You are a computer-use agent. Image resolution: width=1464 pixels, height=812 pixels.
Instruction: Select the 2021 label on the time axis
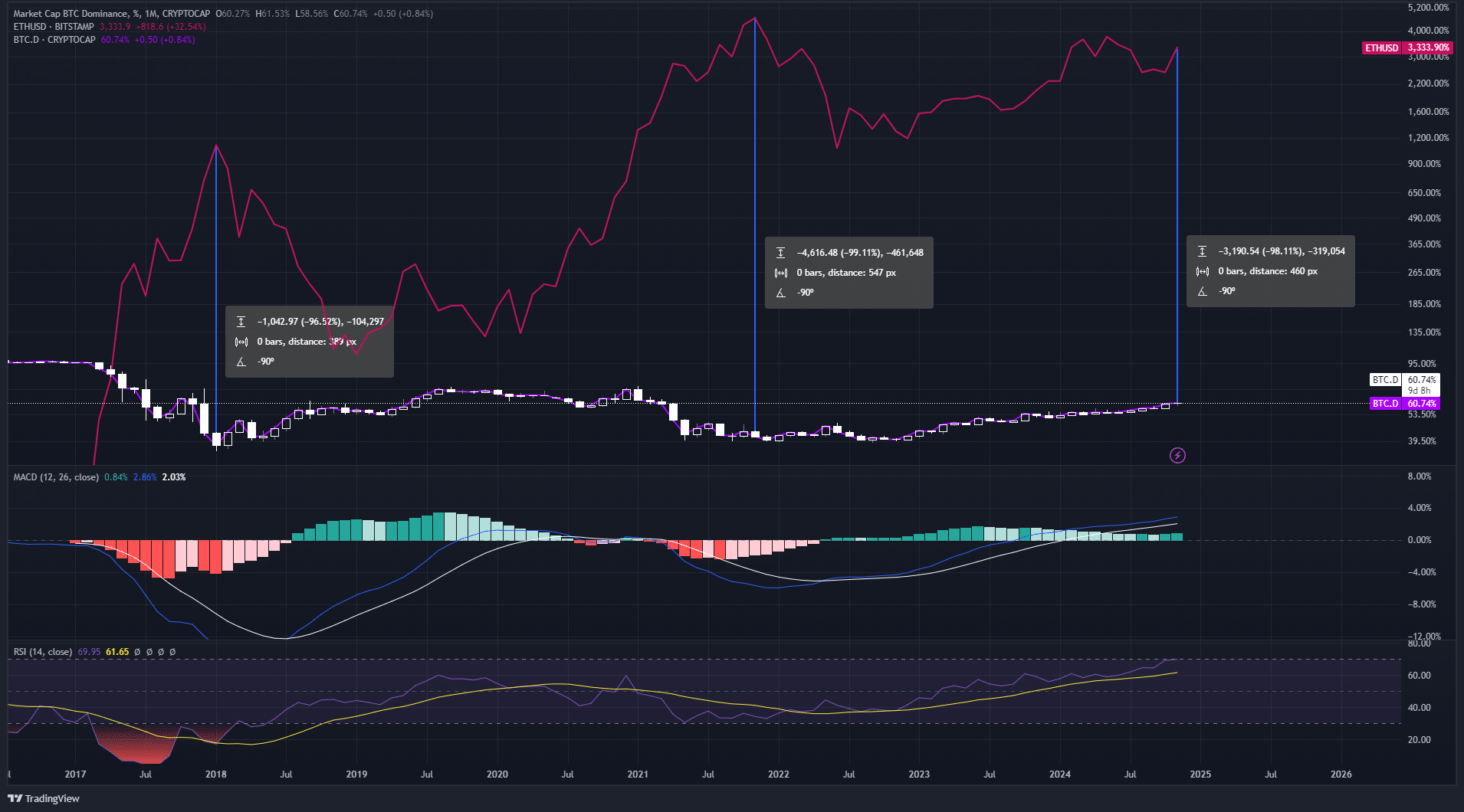point(637,774)
